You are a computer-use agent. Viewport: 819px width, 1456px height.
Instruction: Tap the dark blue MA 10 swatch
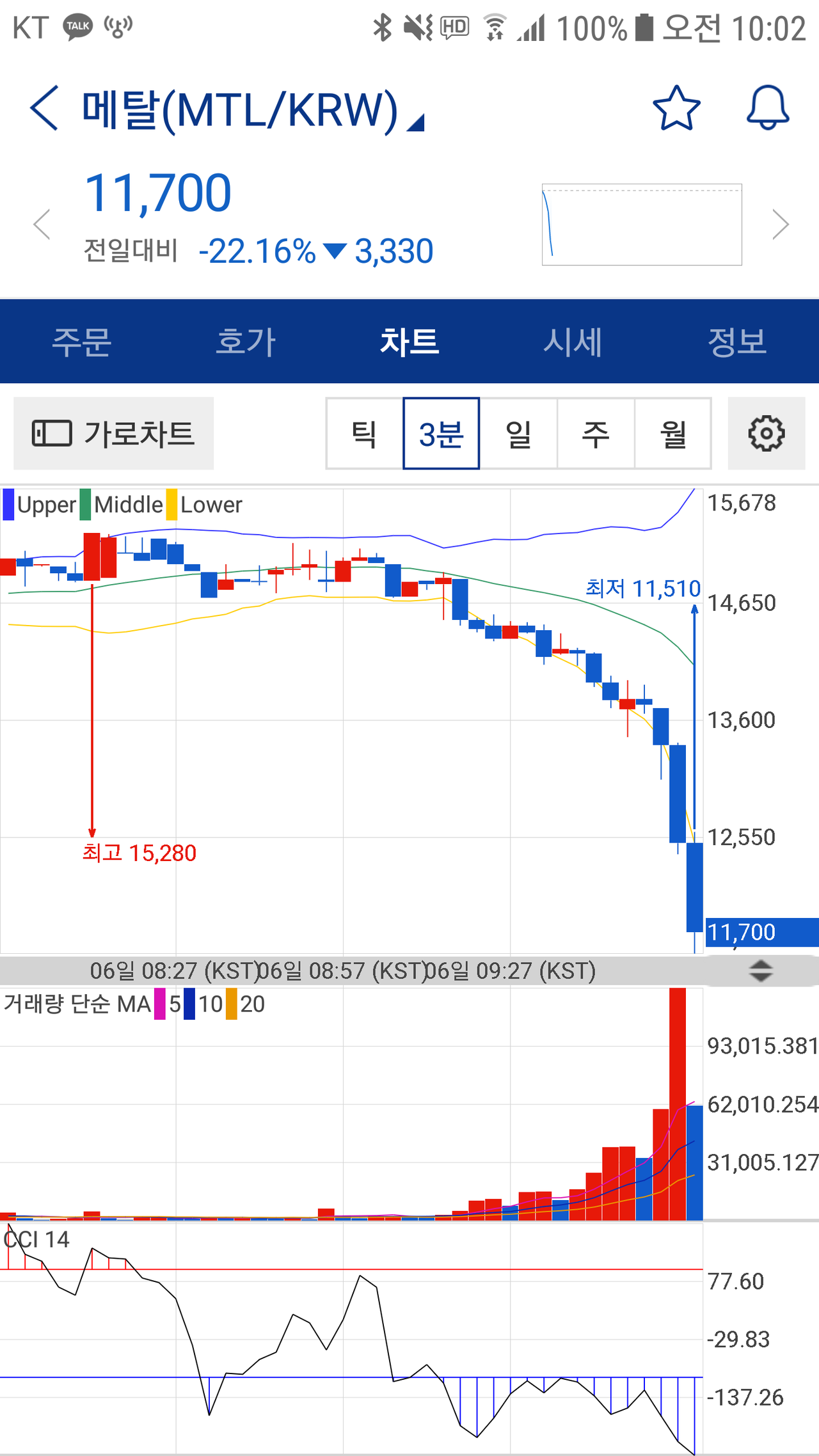point(189,1004)
